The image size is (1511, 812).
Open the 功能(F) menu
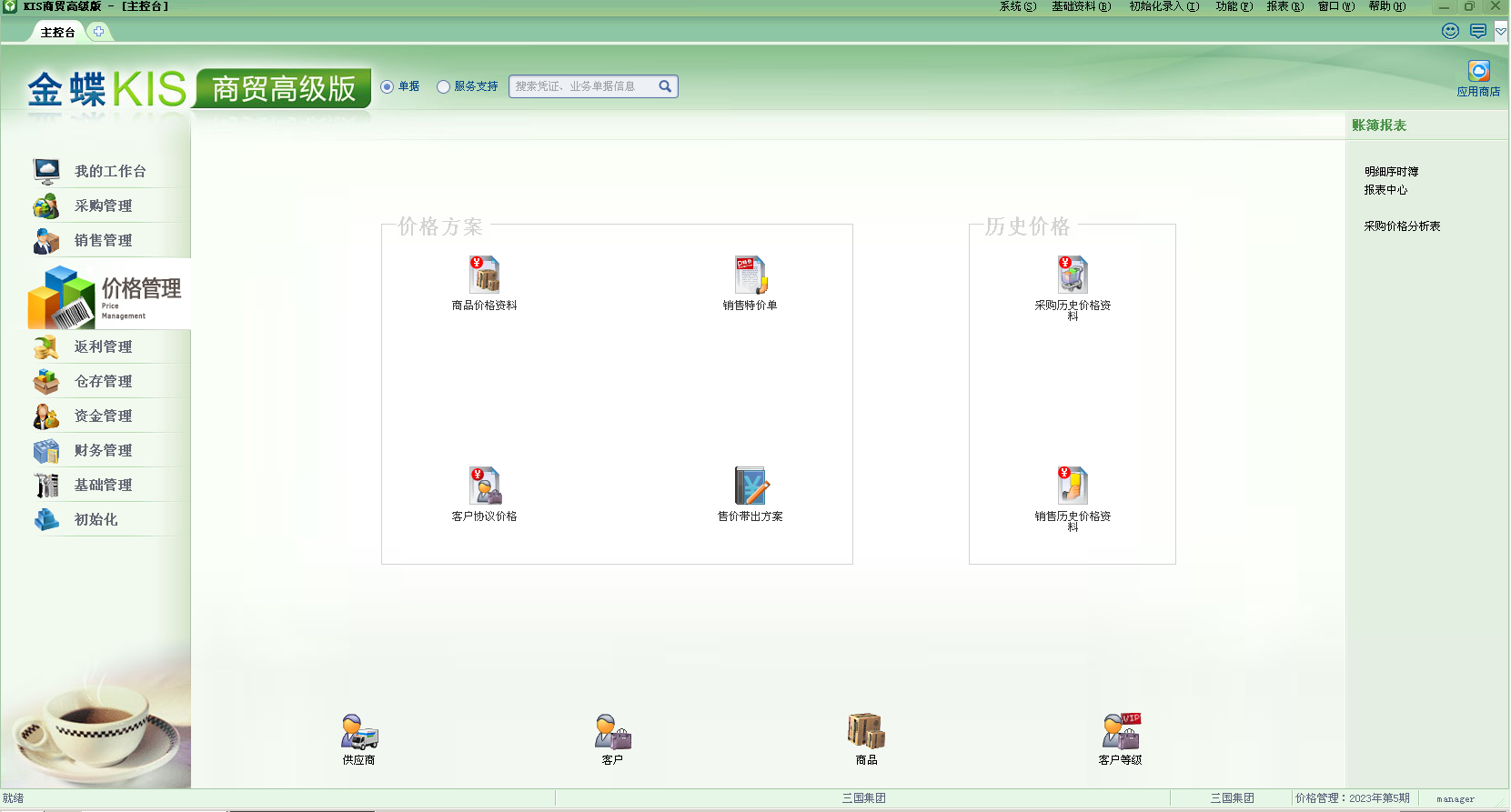[1234, 6]
